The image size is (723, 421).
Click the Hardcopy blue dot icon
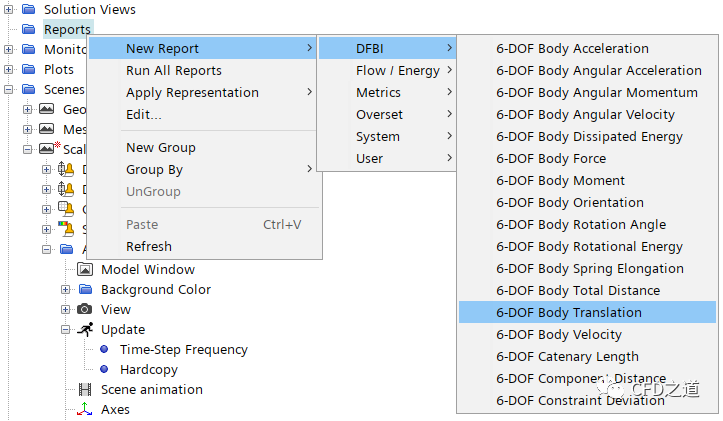tap(104, 369)
